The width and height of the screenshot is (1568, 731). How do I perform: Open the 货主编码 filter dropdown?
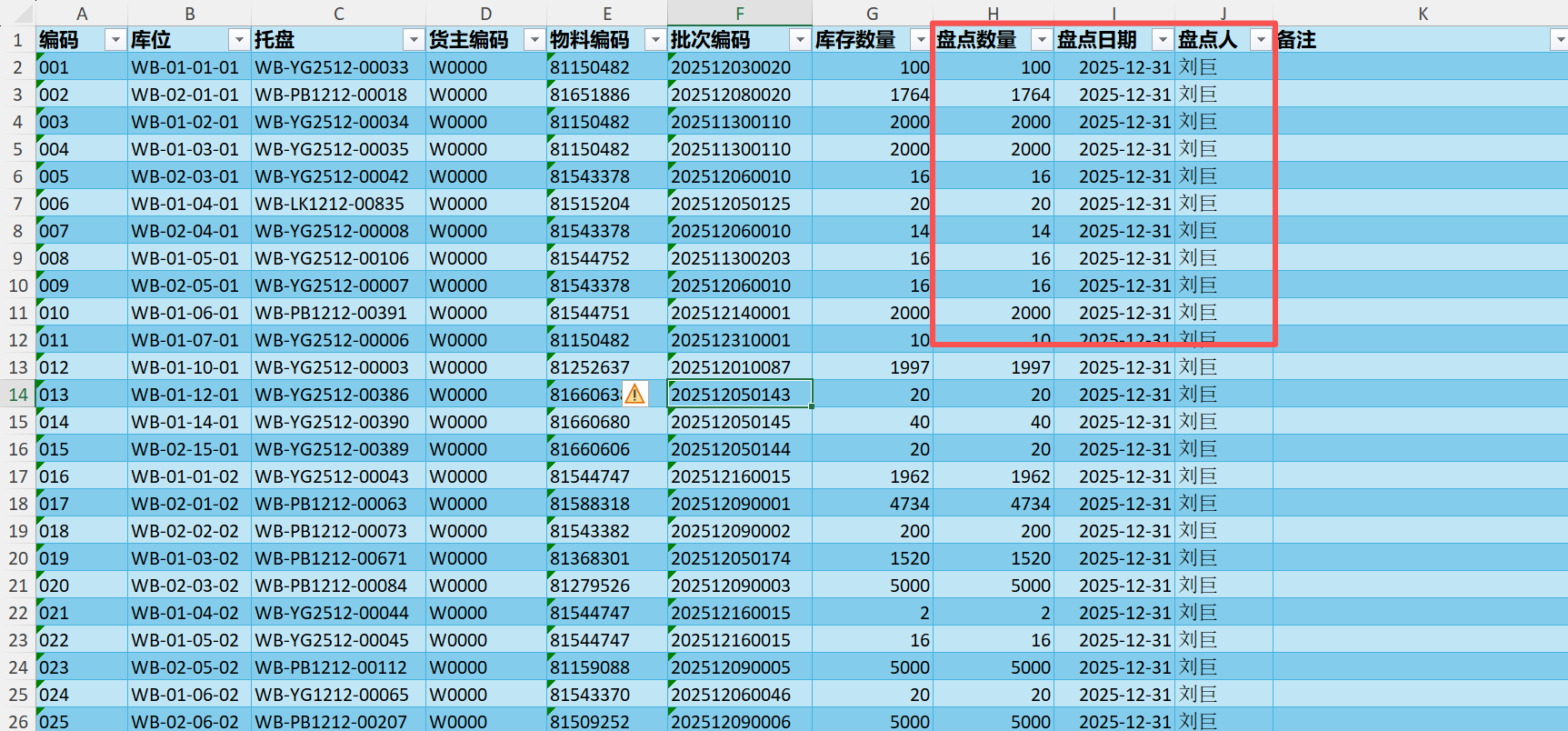(x=534, y=40)
